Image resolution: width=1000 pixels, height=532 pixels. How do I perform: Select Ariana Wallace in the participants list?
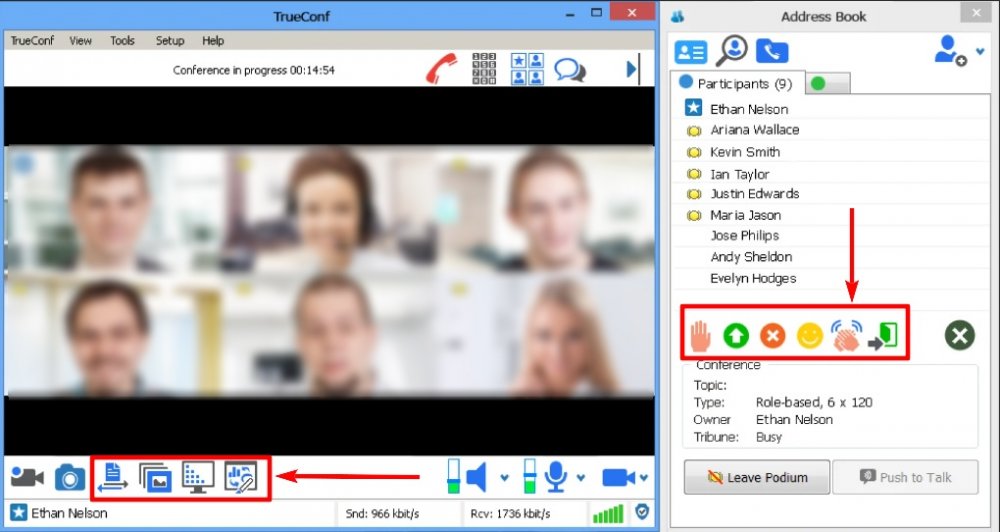coord(754,130)
